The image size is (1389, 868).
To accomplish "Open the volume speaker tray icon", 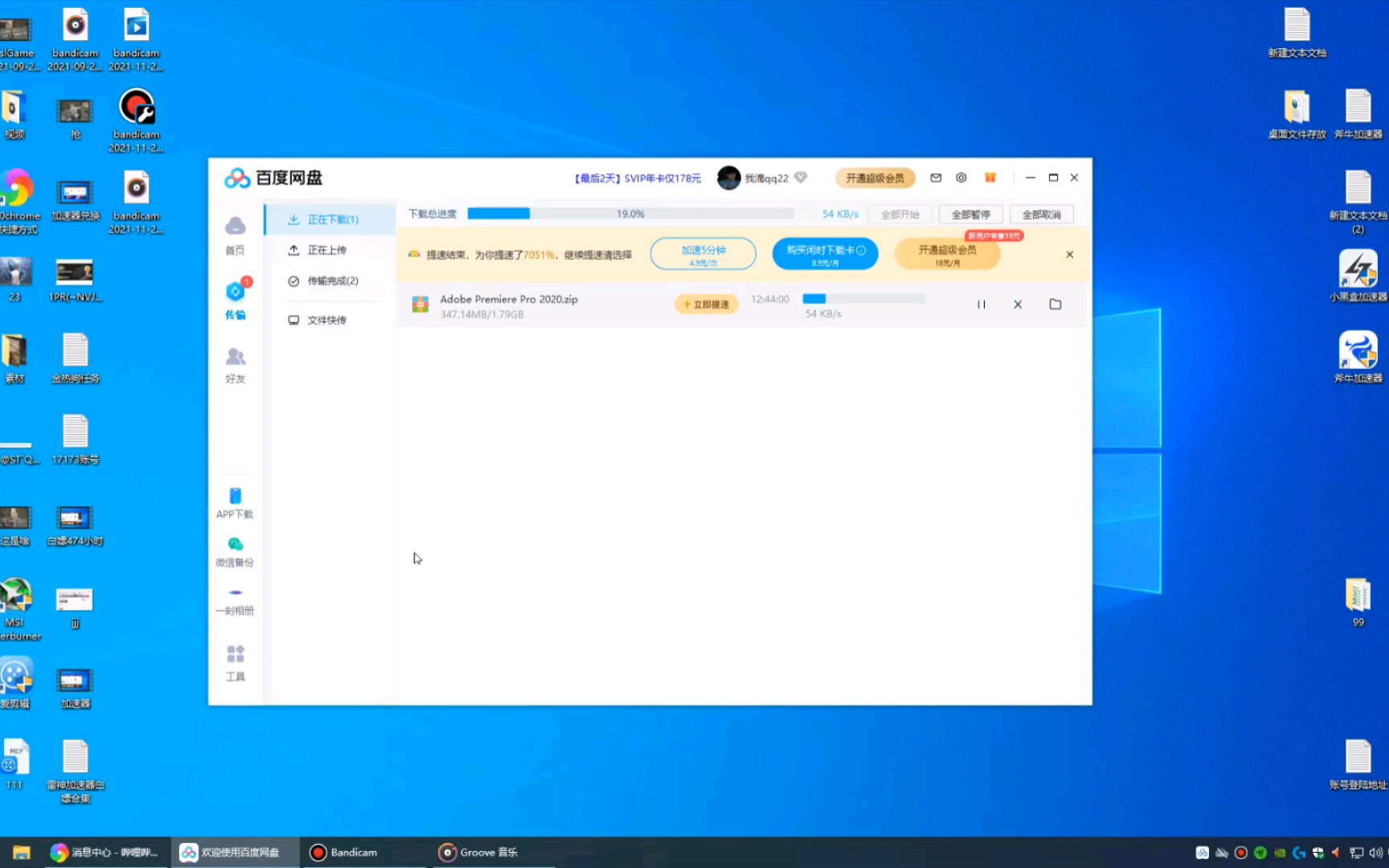I will click(x=1375, y=853).
